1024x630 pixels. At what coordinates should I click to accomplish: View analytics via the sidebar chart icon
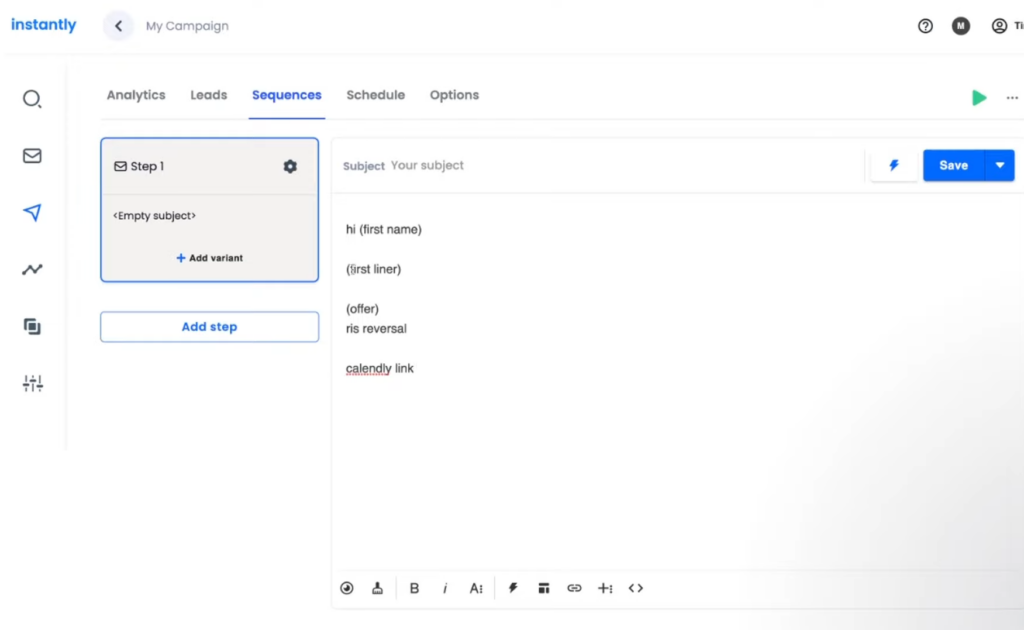(x=32, y=269)
